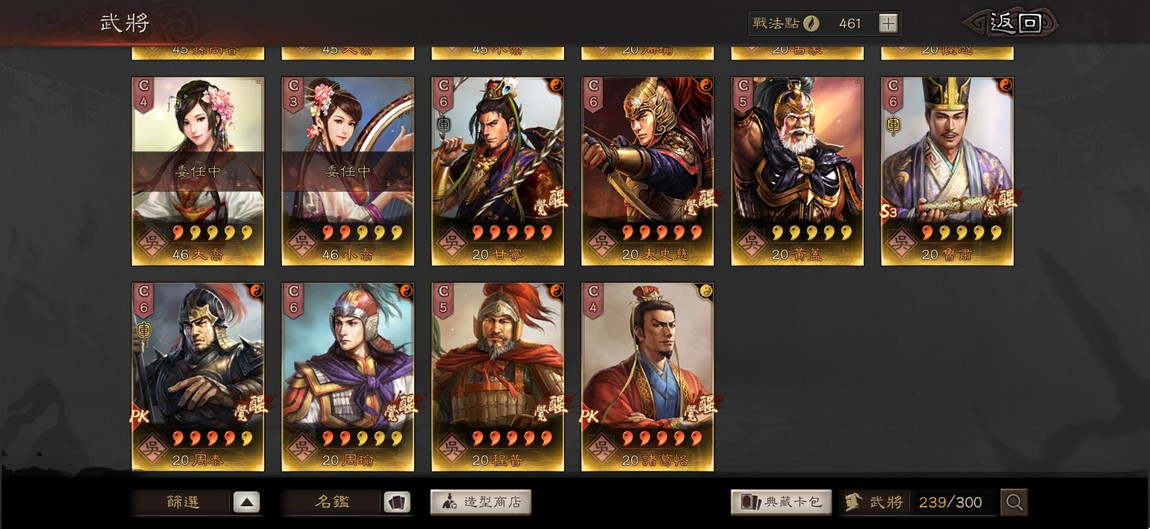Image resolution: width=1150 pixels, height=529 pixels.
Task: Return using the 返回 button
Action: click(x=1015, y=23)
